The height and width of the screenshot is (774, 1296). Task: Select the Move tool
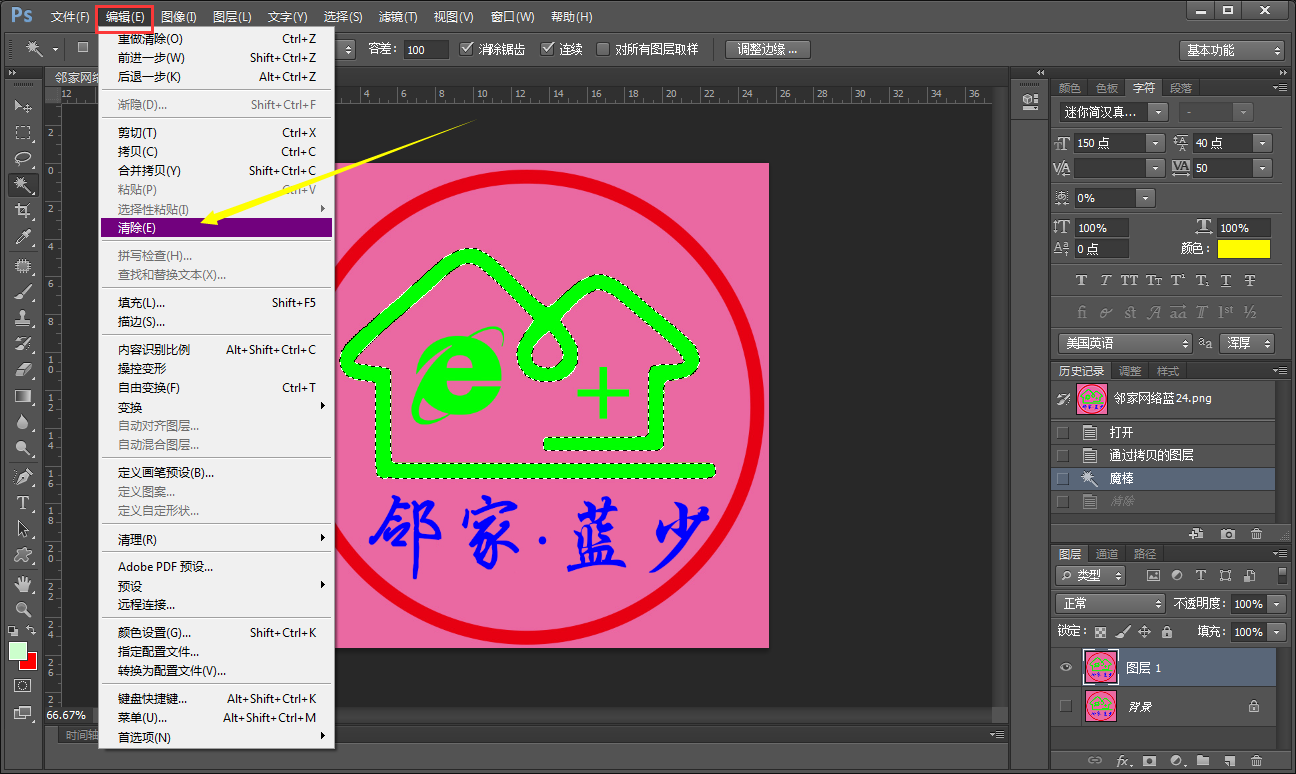point(23,106)
